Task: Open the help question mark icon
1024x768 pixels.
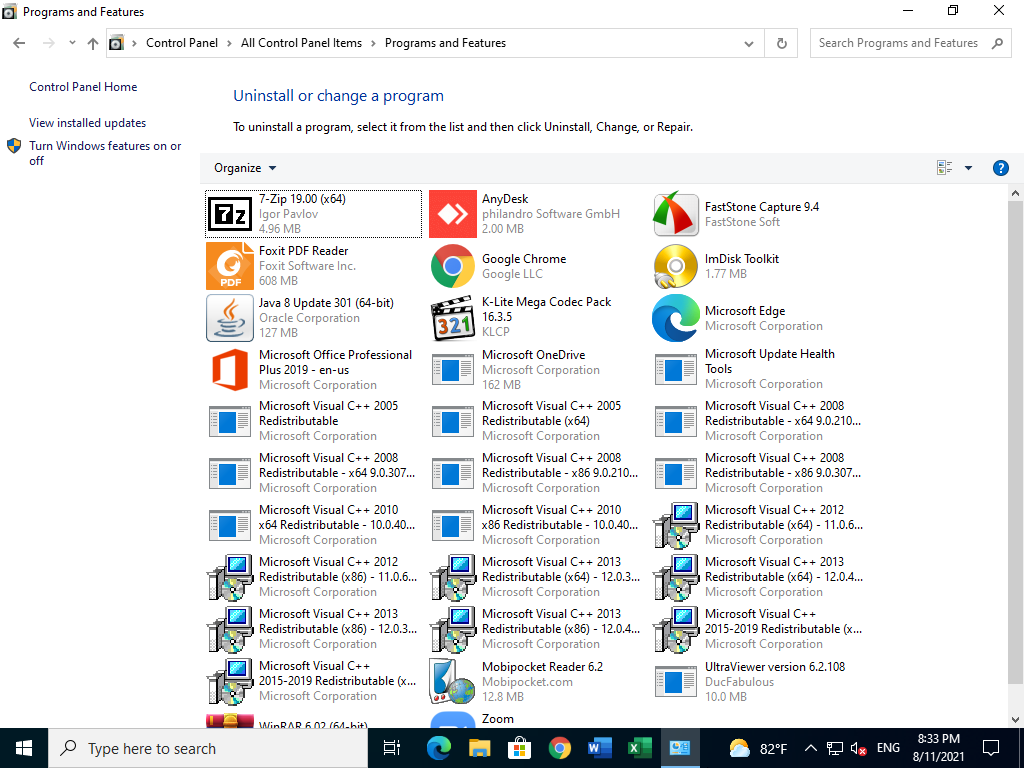Action: tap(1000, 168)
